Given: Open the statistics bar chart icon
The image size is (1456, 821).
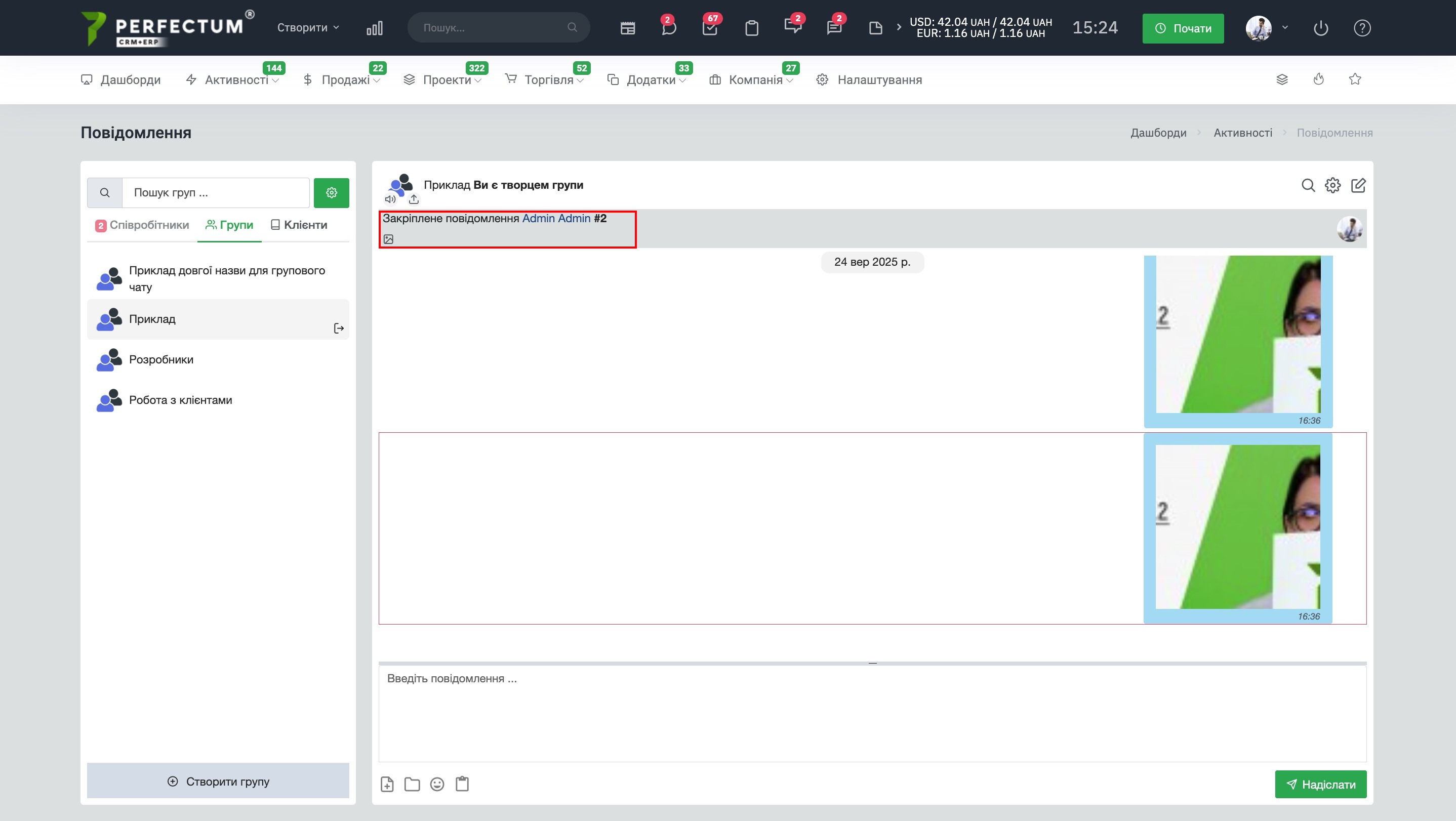Looking at the screenshot, I should pos(374,28).
